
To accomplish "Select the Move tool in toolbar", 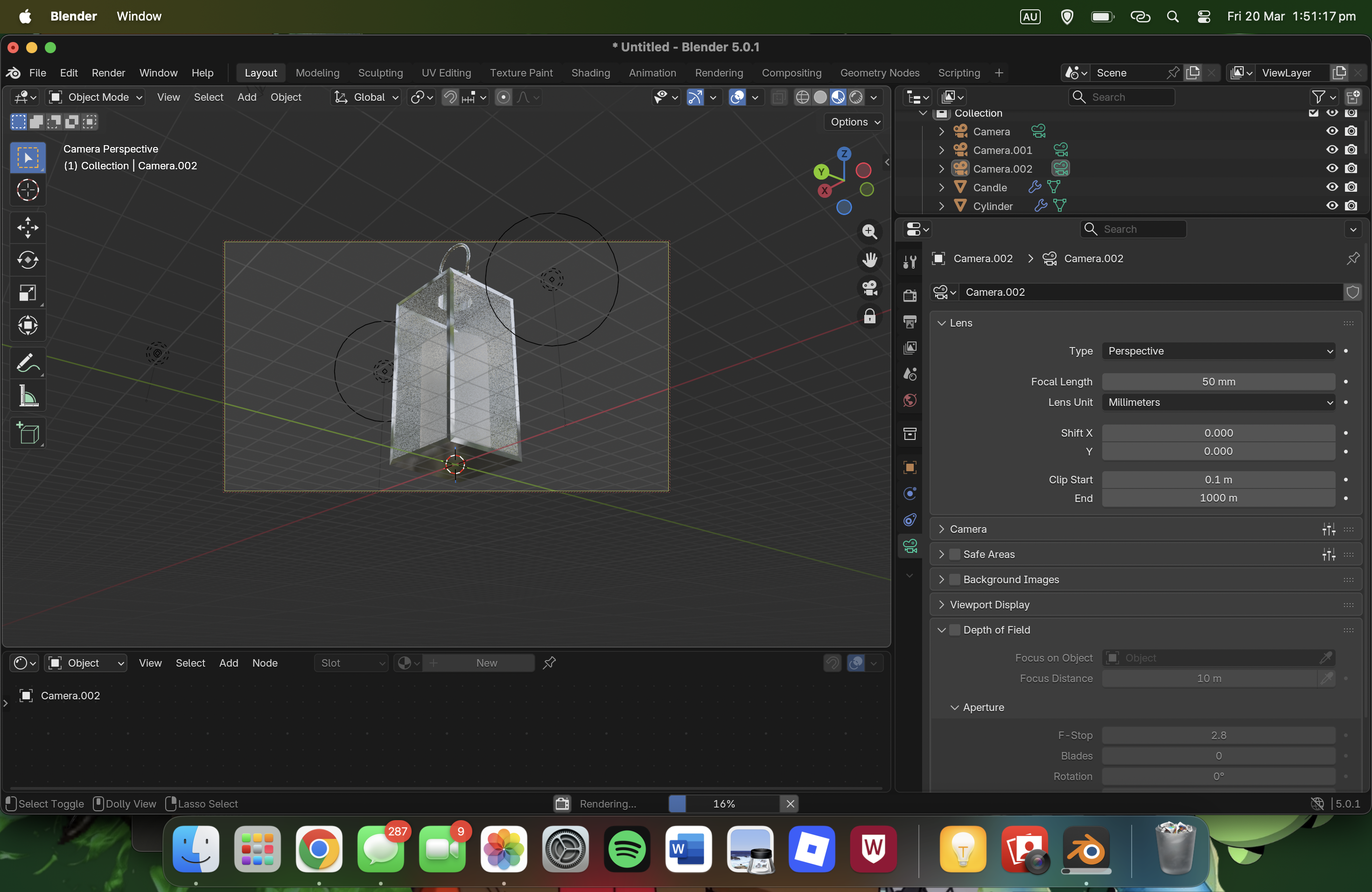I will point(28,227).
